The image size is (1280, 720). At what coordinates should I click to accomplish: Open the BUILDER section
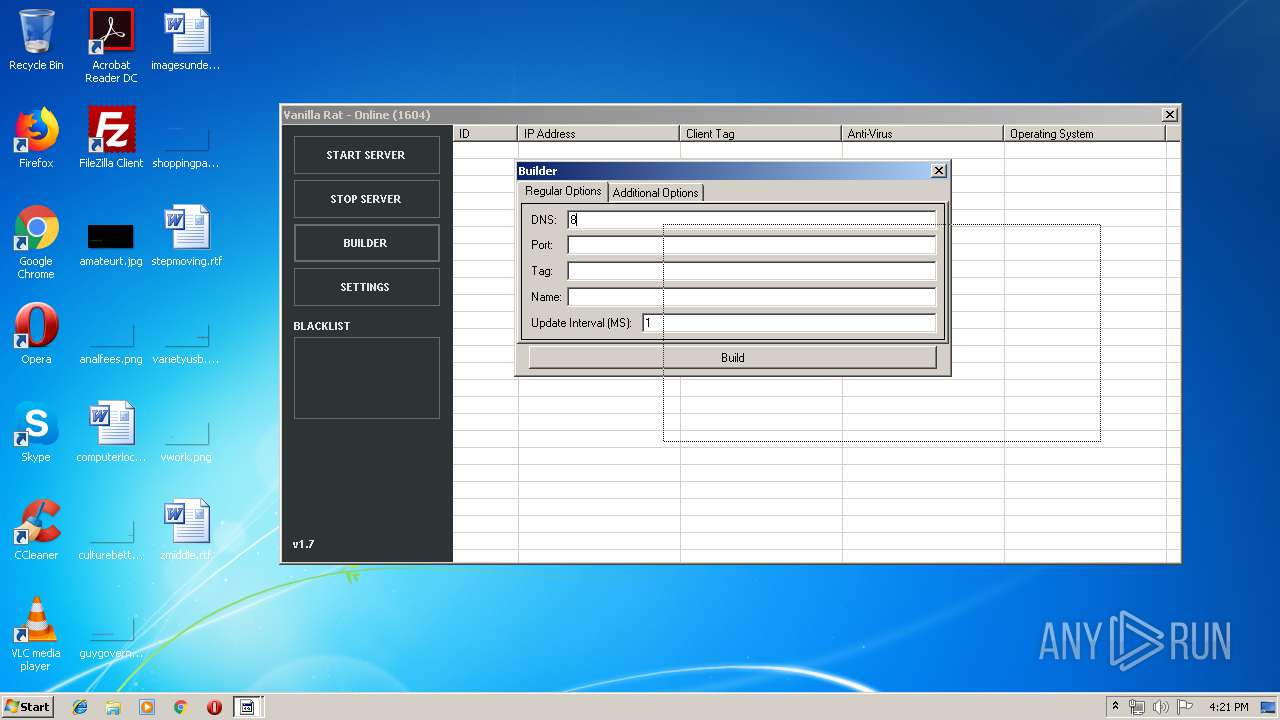click(366, 243)
